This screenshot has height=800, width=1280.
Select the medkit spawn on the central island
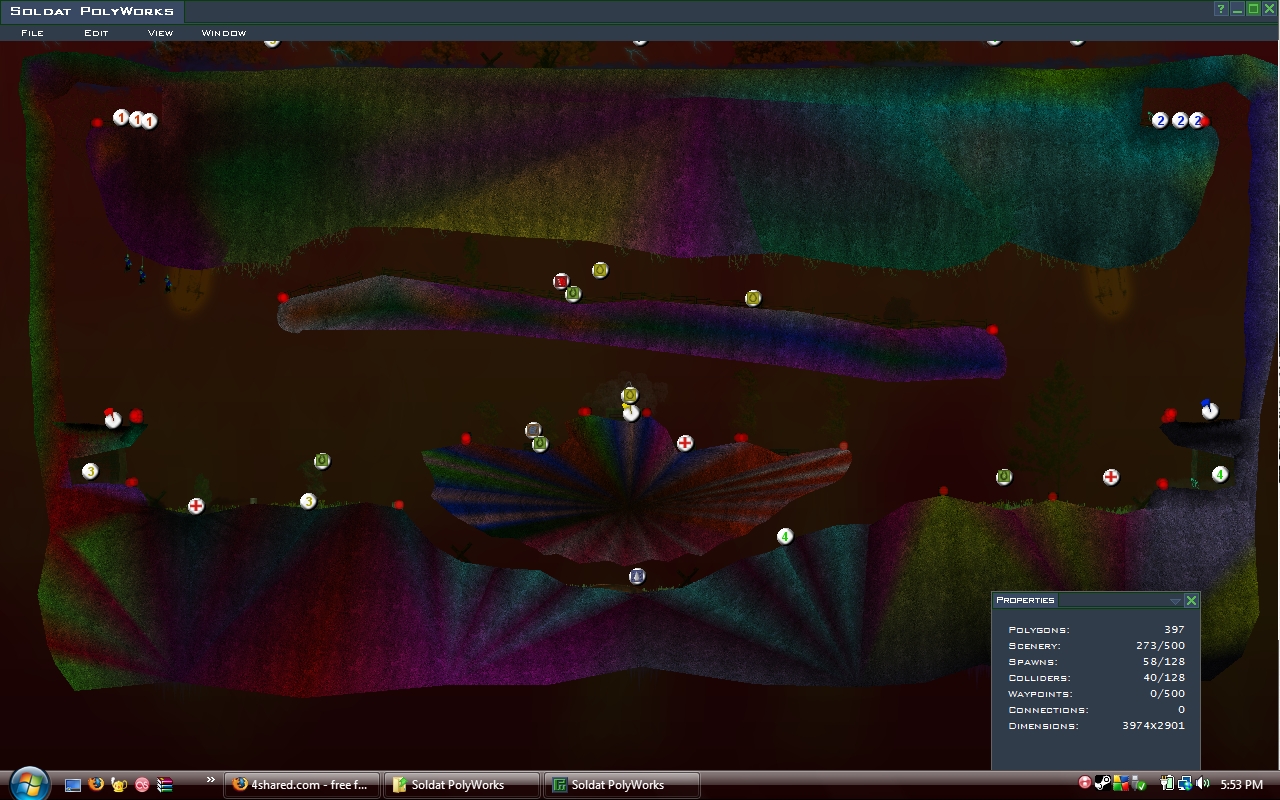tap(685, 443)
